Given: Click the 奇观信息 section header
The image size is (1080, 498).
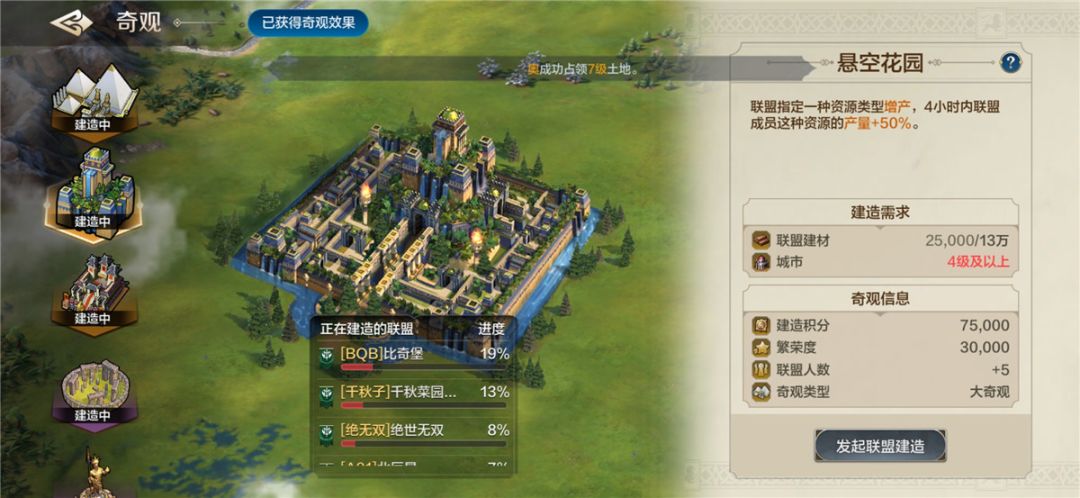Looking at the screenshot, I should [880, 298].
